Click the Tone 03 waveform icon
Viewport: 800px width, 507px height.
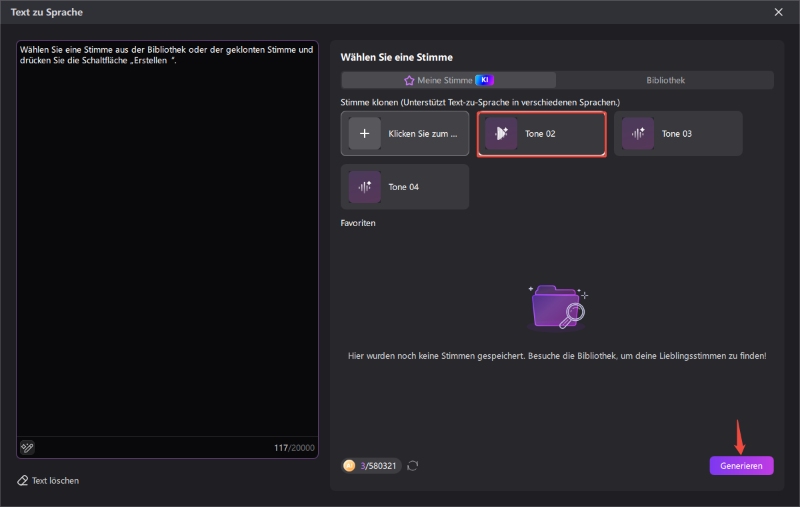(x=638, y=133)
